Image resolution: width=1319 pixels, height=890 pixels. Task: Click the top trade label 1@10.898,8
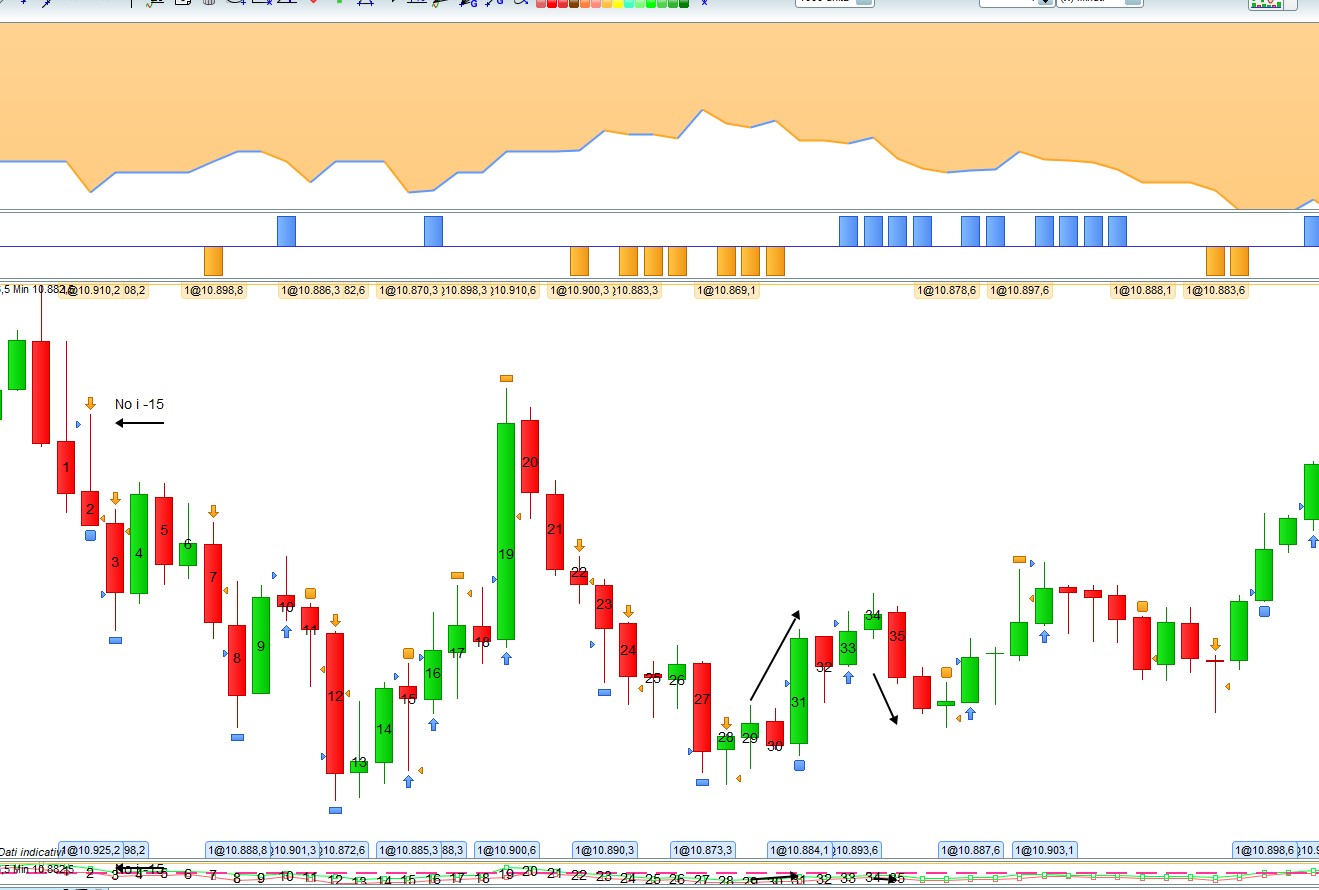(x=212, y=290)
